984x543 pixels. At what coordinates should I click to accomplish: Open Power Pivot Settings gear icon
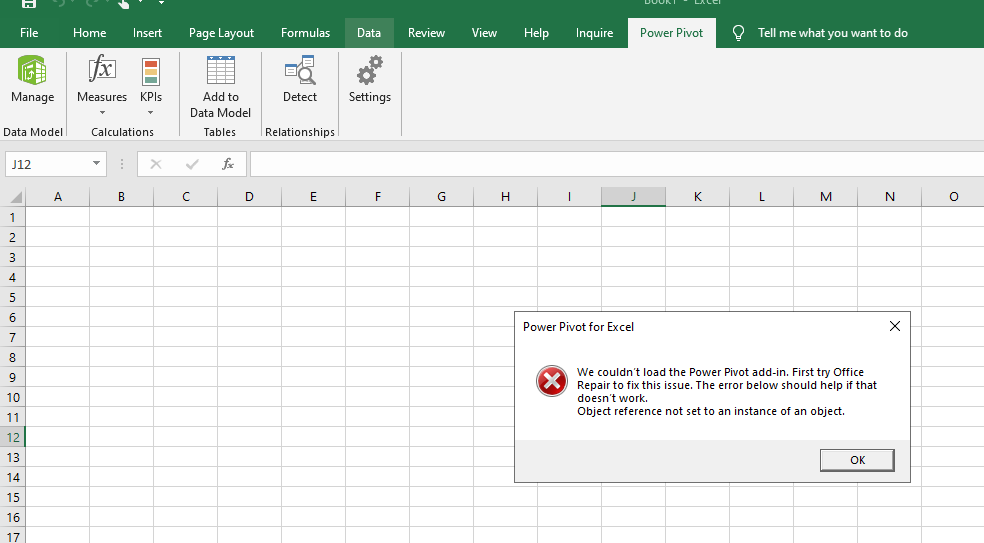point(369,72)
